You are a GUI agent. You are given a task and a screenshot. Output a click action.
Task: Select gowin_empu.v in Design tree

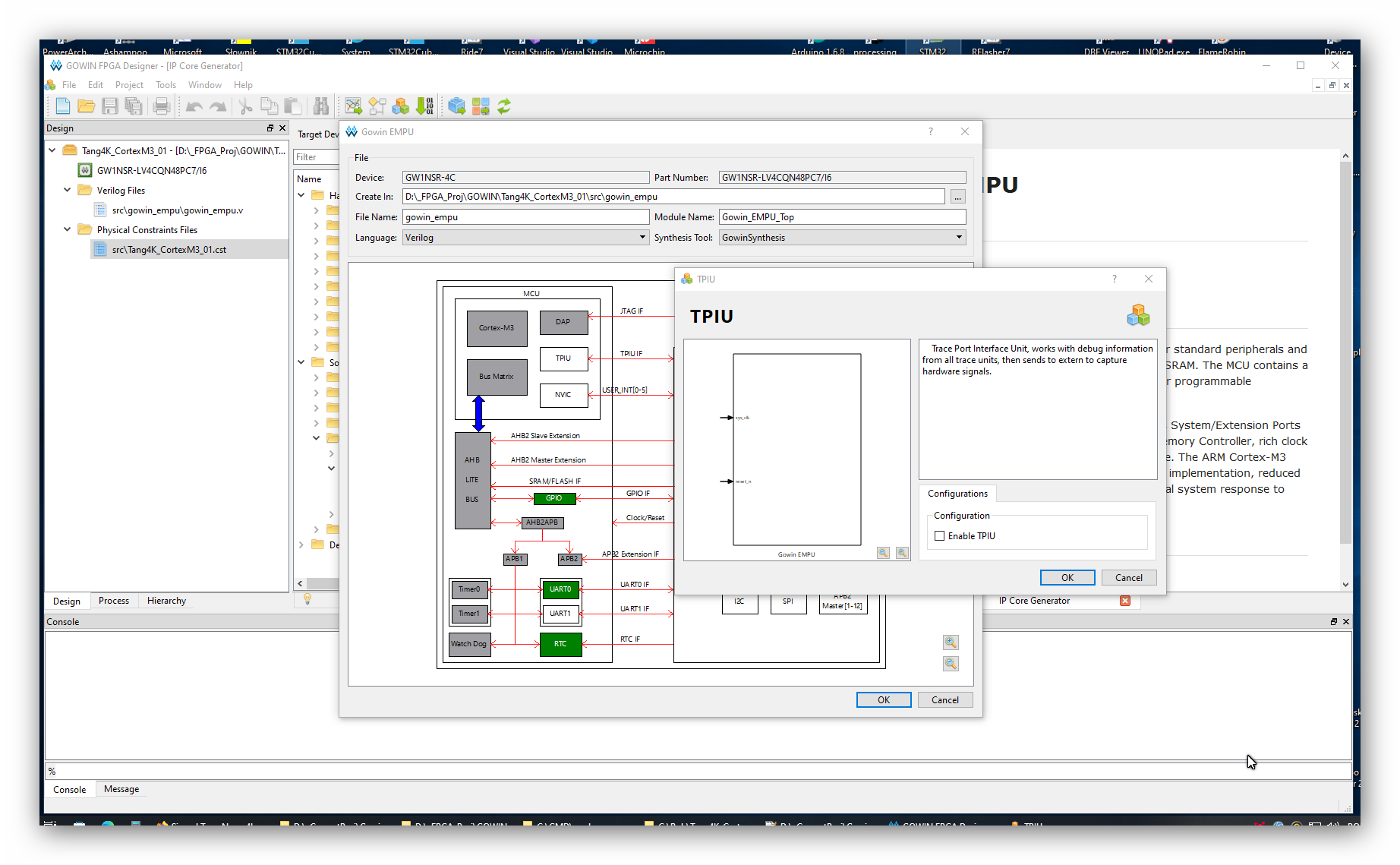[178, 210]
